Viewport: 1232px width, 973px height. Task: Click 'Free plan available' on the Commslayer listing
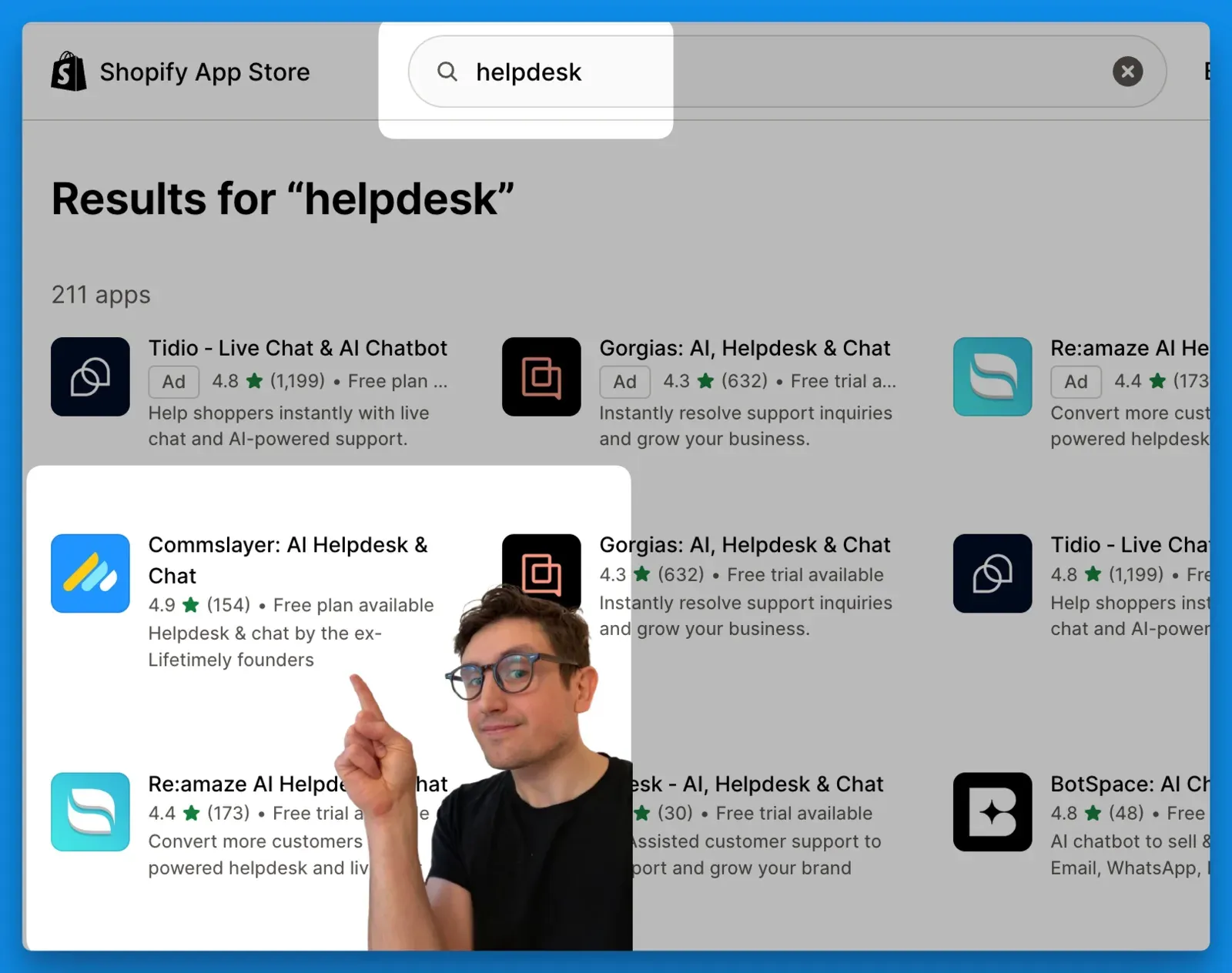[x=353, y=605]
